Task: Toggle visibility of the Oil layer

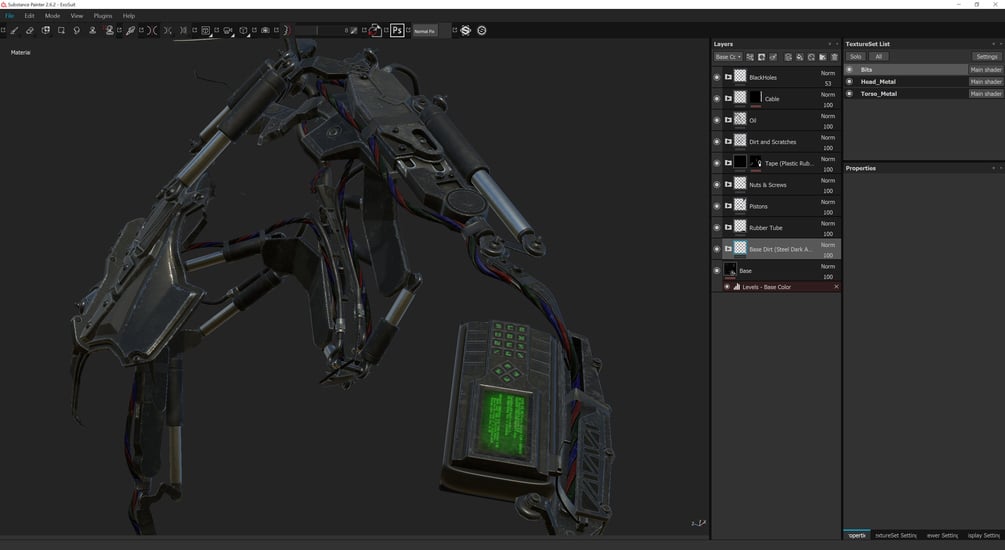Action: (717, 120)
